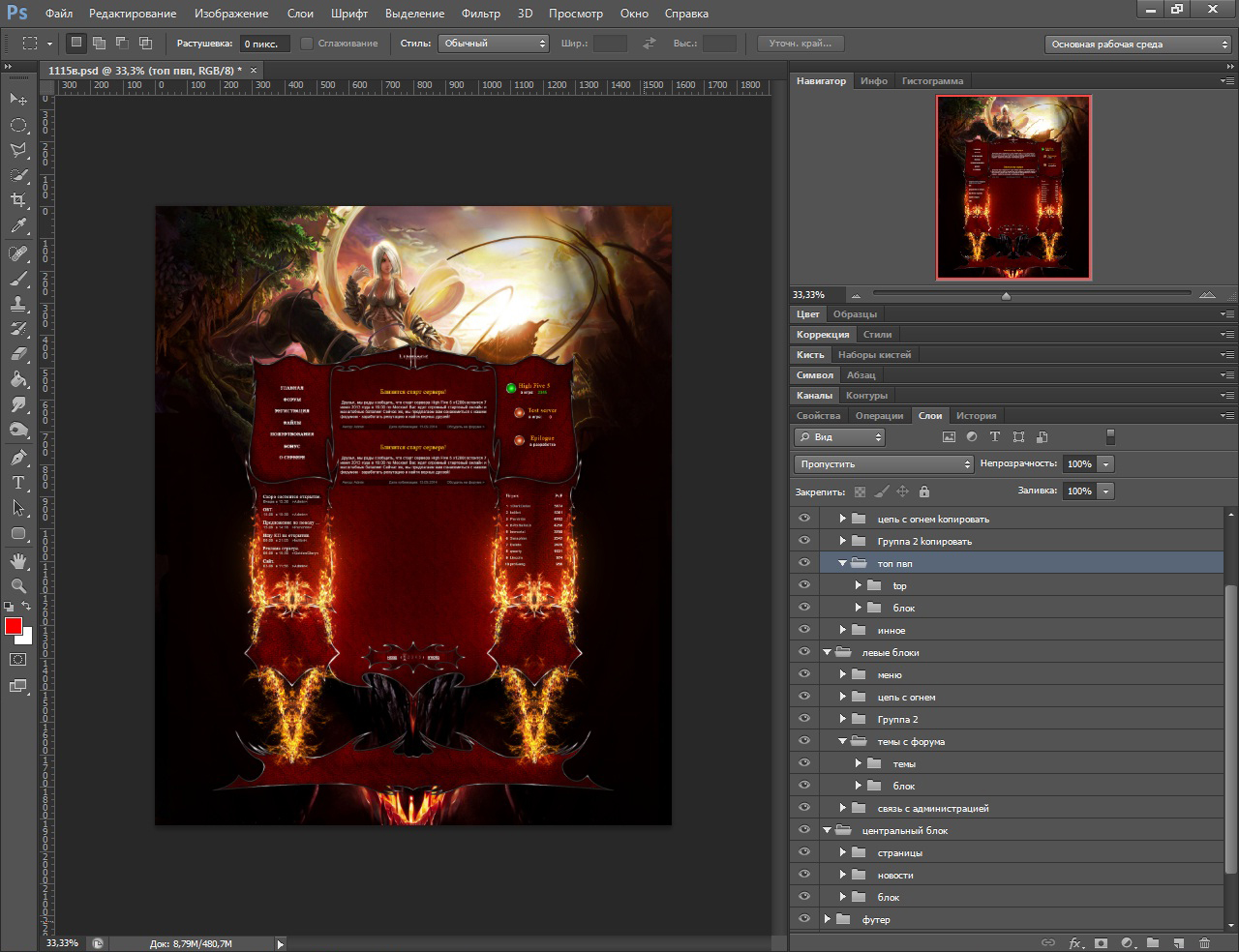1239x952 pixels.
Task: Select the Eyedropper tool
Action: click(x=18, y=226)
